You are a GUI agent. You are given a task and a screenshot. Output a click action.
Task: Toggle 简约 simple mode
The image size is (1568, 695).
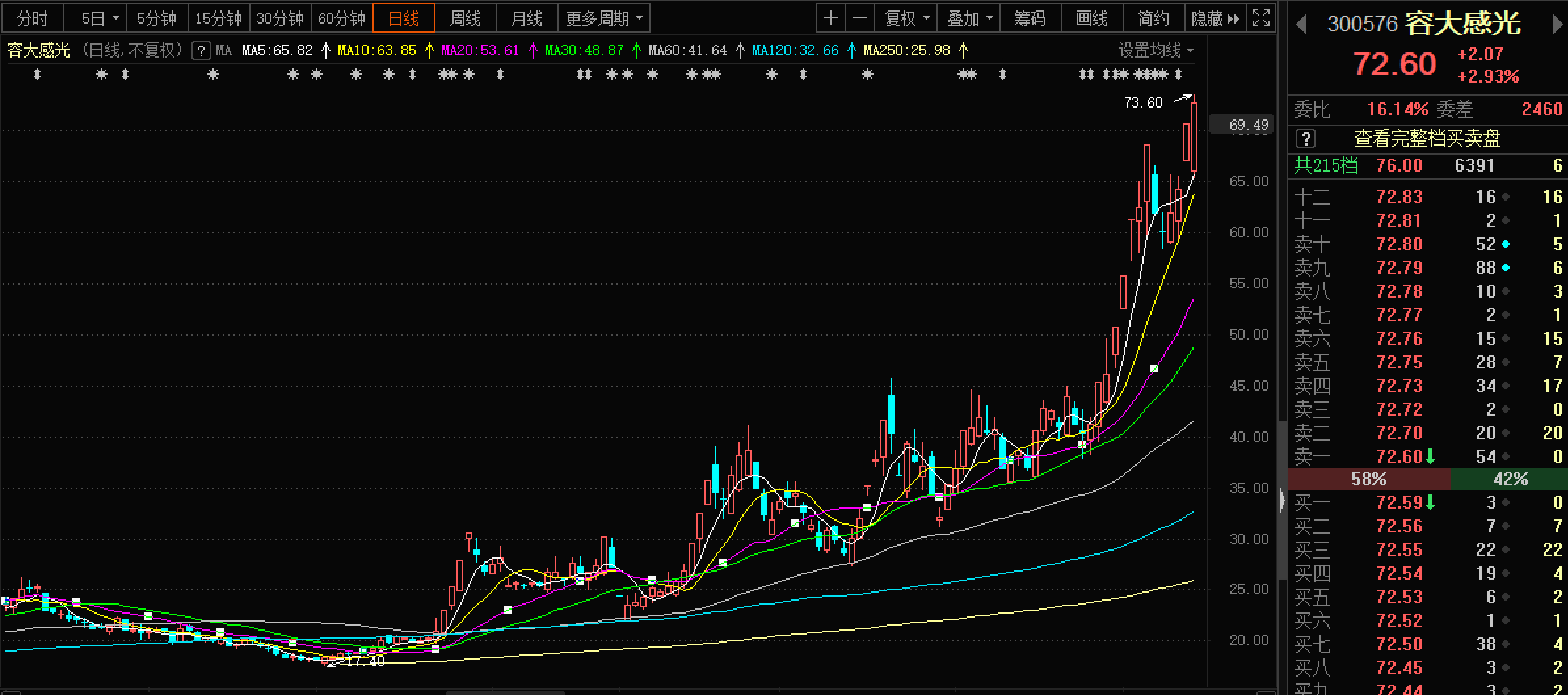[1154, 18]
